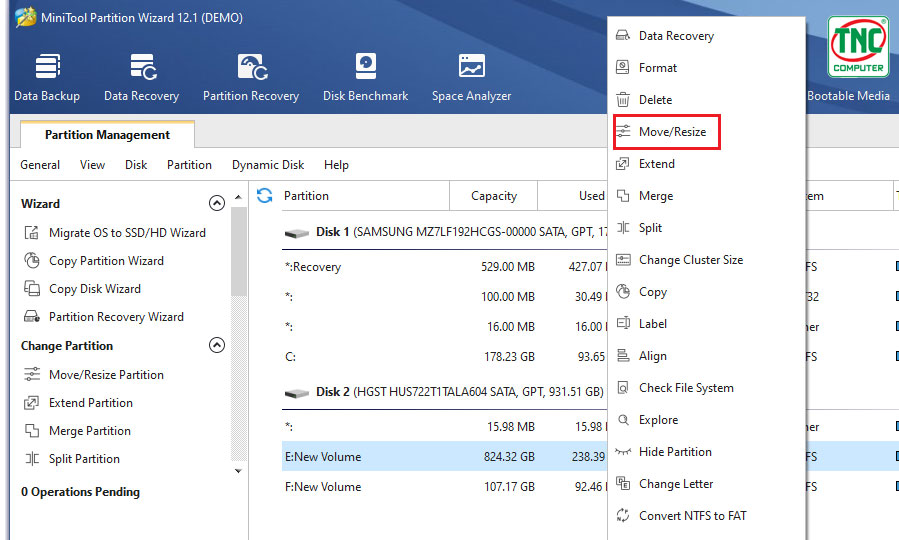Open the Help menu
899x540 pixels.
336,165
